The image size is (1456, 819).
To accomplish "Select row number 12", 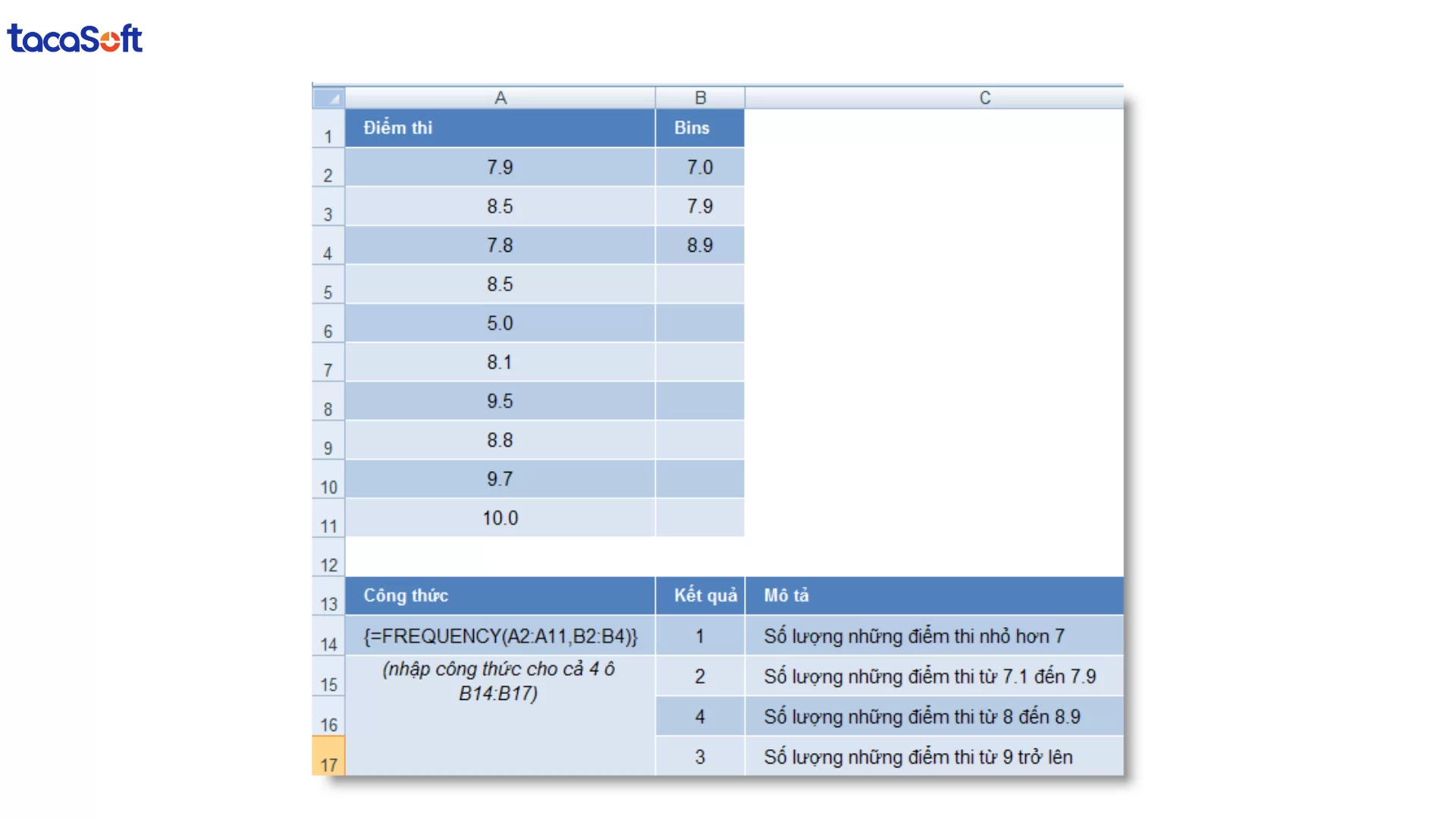I will click(328, 564).
